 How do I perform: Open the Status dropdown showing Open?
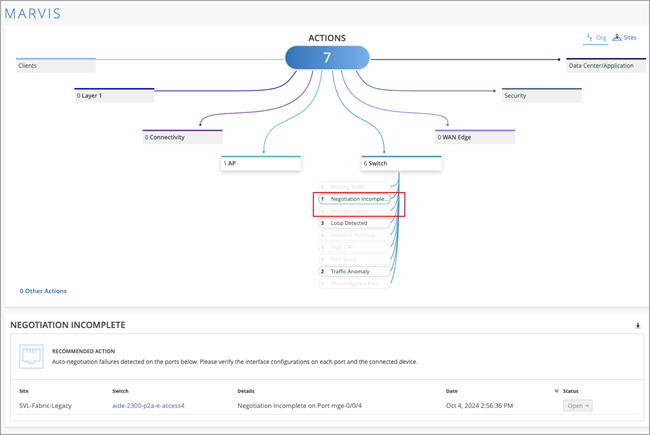tap(577, 406)
